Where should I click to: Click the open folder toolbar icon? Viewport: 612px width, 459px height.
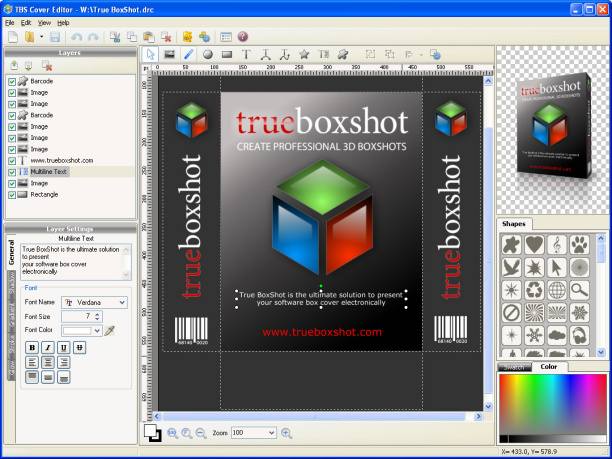(x=30, y=37)
